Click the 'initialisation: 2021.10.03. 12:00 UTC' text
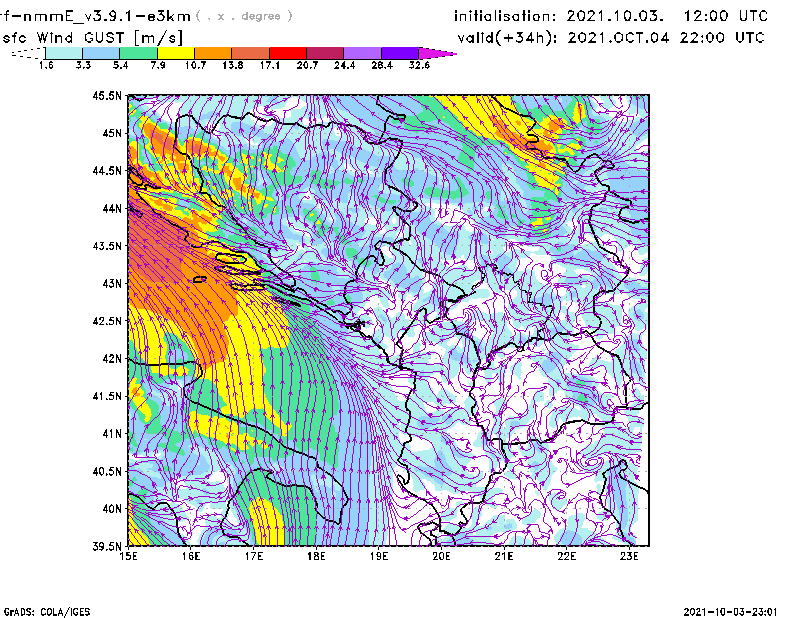The image size is (800, 618). click(611, 16)
